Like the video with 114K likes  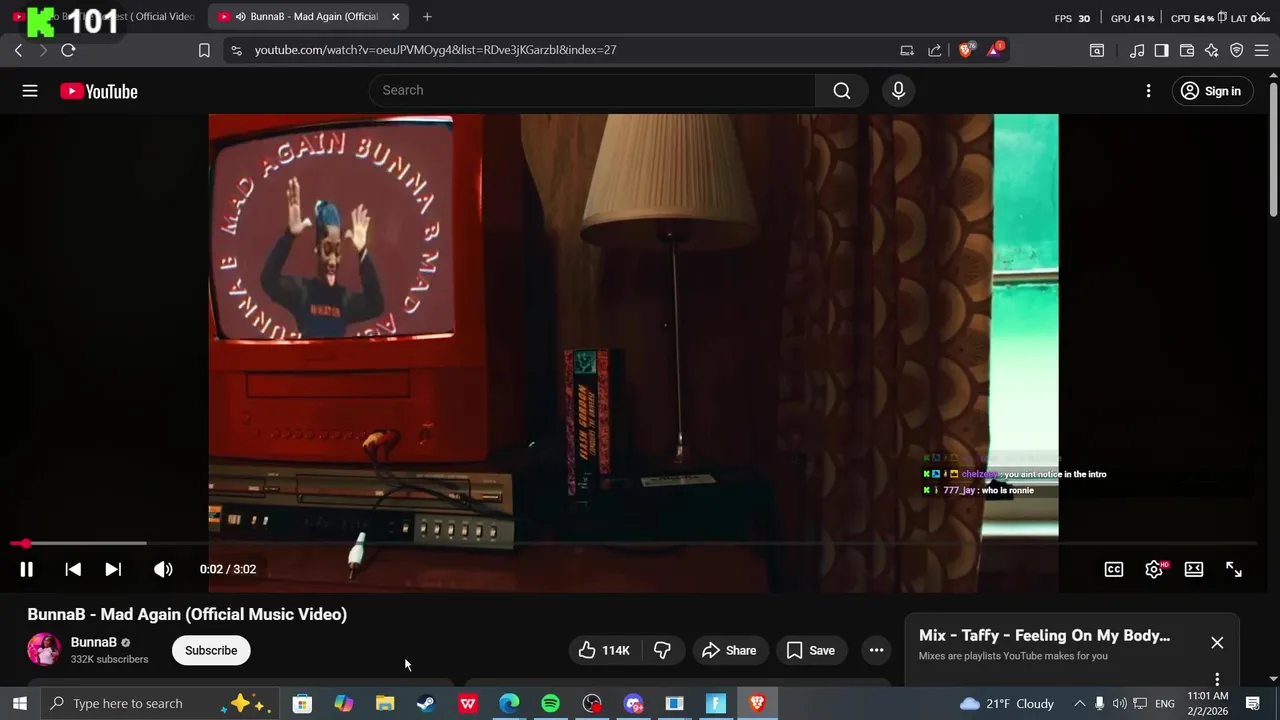(604, 650)
